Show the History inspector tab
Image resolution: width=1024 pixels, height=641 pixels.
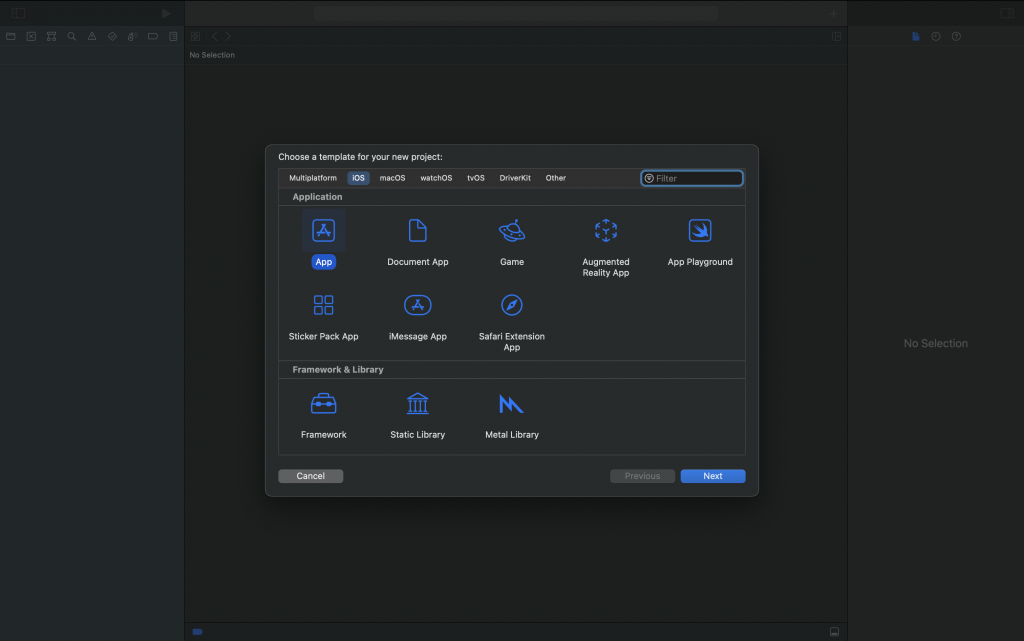tap(936, 37)
